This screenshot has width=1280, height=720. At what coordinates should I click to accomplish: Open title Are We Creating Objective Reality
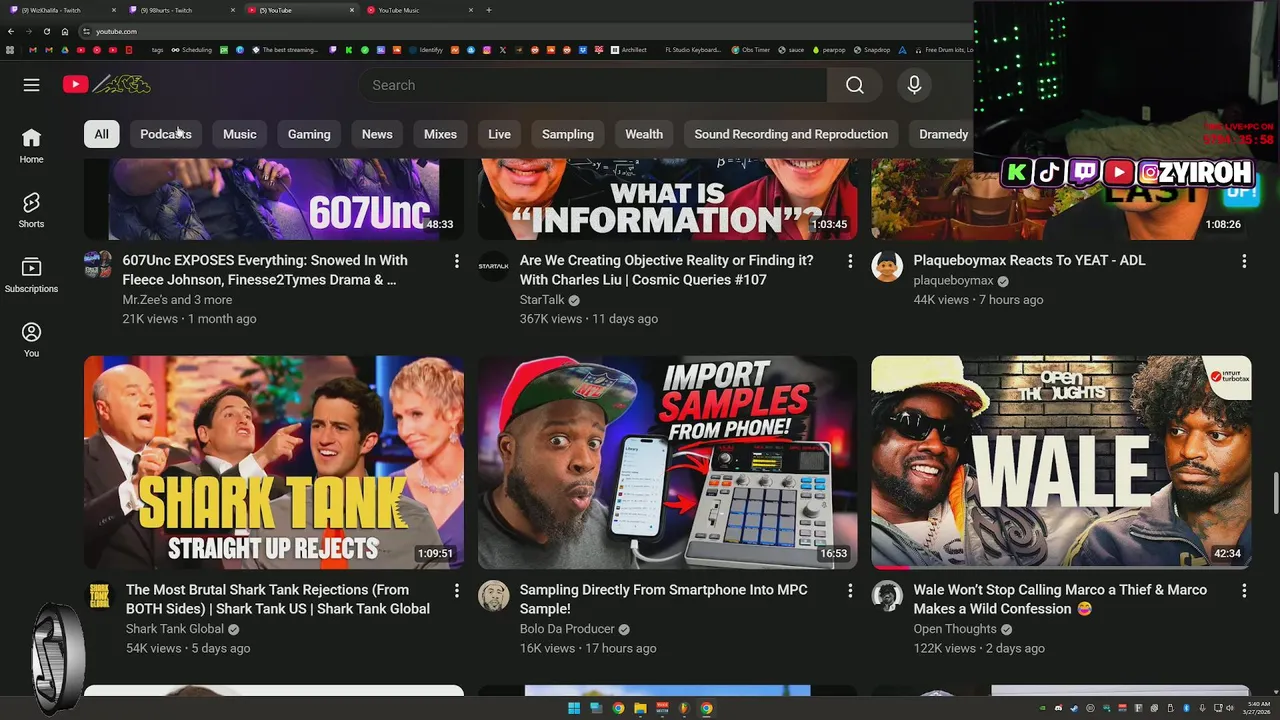pyautogui.click(x=666, y=270)
